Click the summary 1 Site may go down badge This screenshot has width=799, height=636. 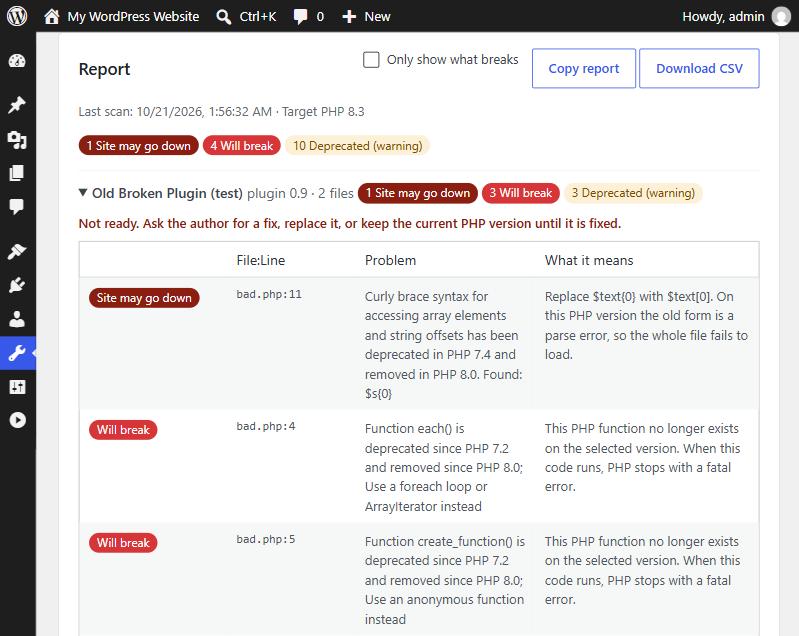(139, 146)
